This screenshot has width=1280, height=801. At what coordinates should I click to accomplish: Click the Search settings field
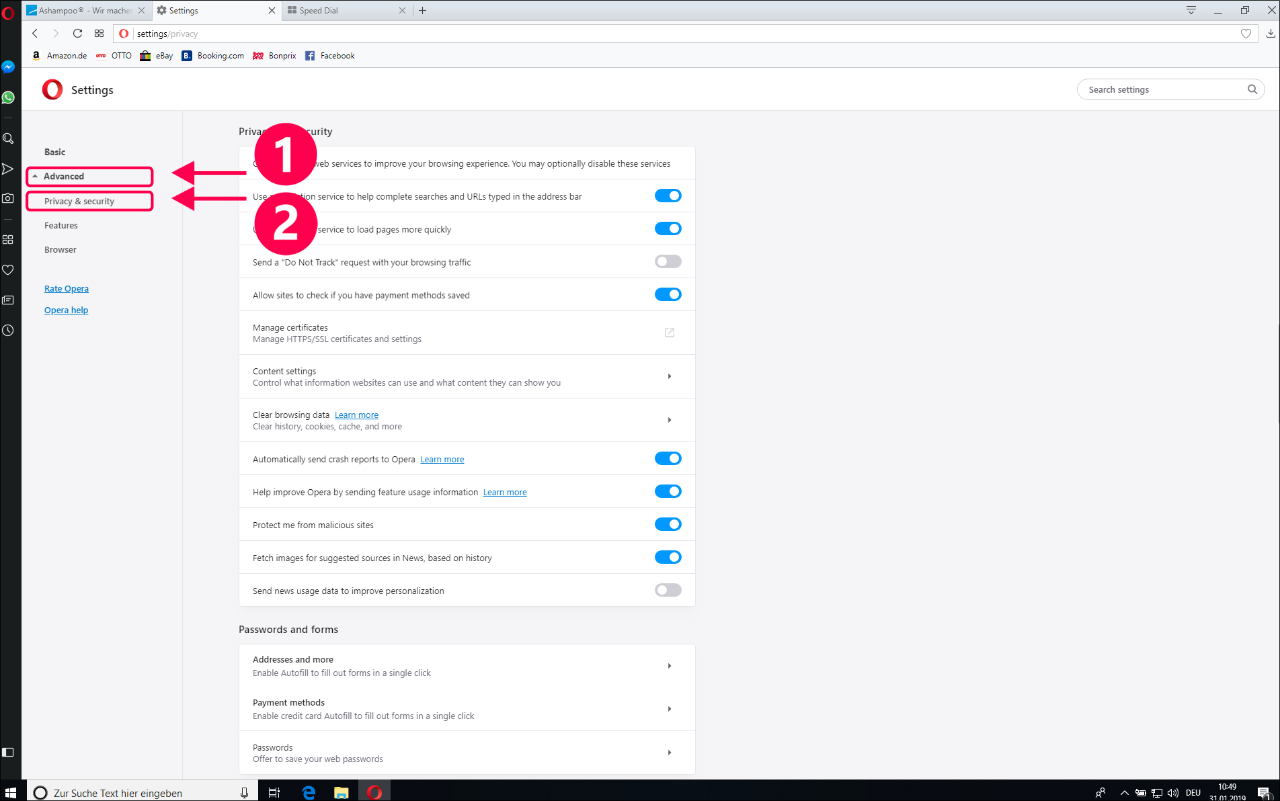[1165, 90]
